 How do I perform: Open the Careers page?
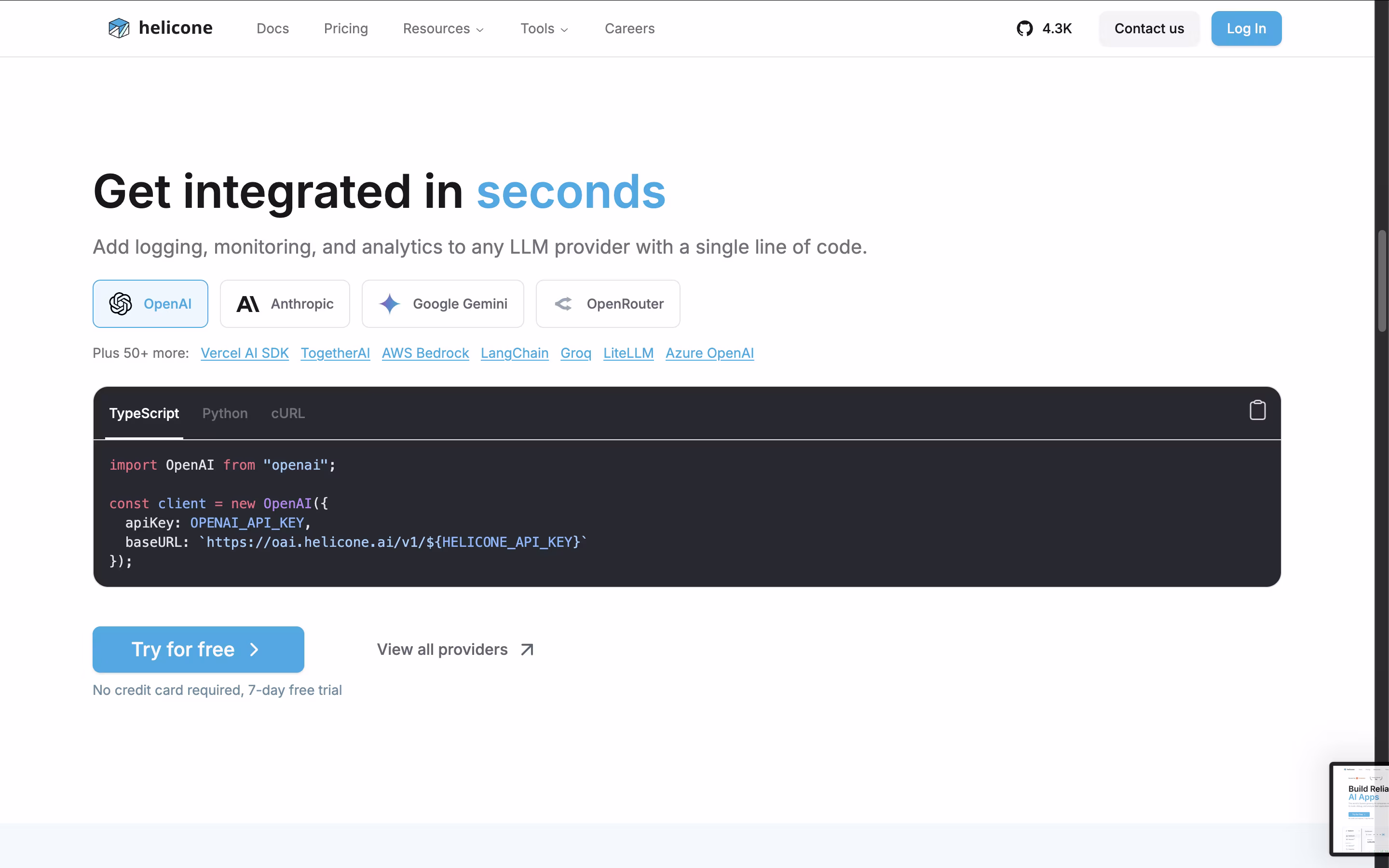point(630,28)
